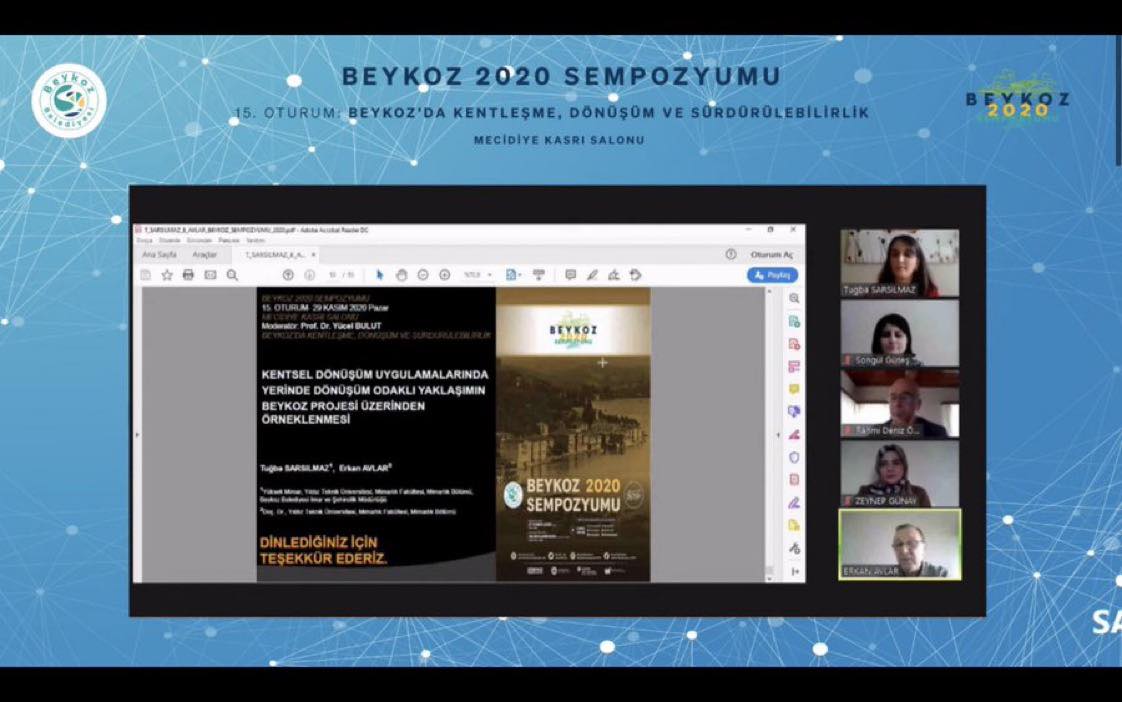Click the print icon in Acrobat toolbar
The image size is (1122, 702).
tap(188, 275)
